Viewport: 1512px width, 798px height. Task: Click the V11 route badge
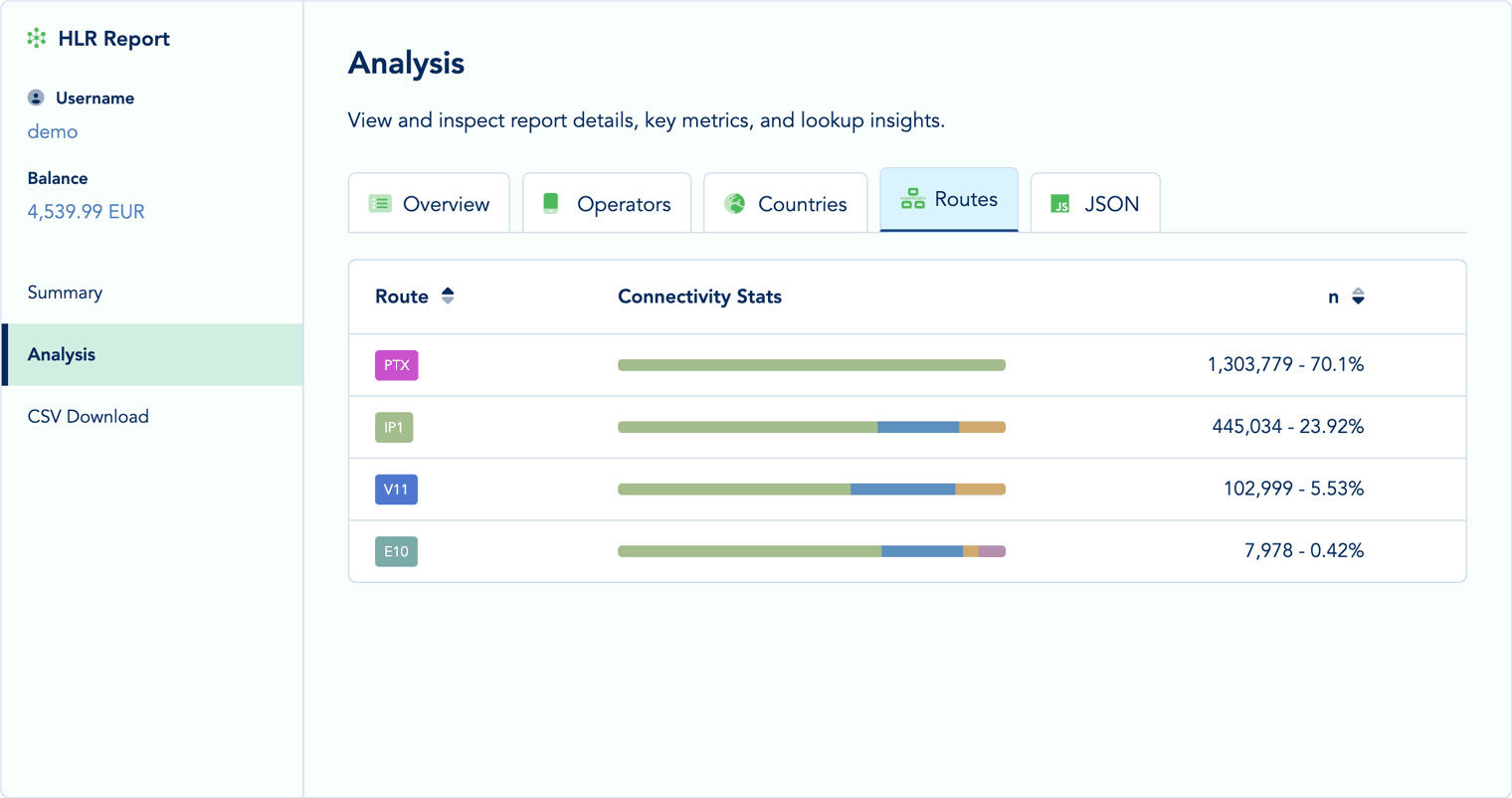pyautogui.click(x=396, y=490)
